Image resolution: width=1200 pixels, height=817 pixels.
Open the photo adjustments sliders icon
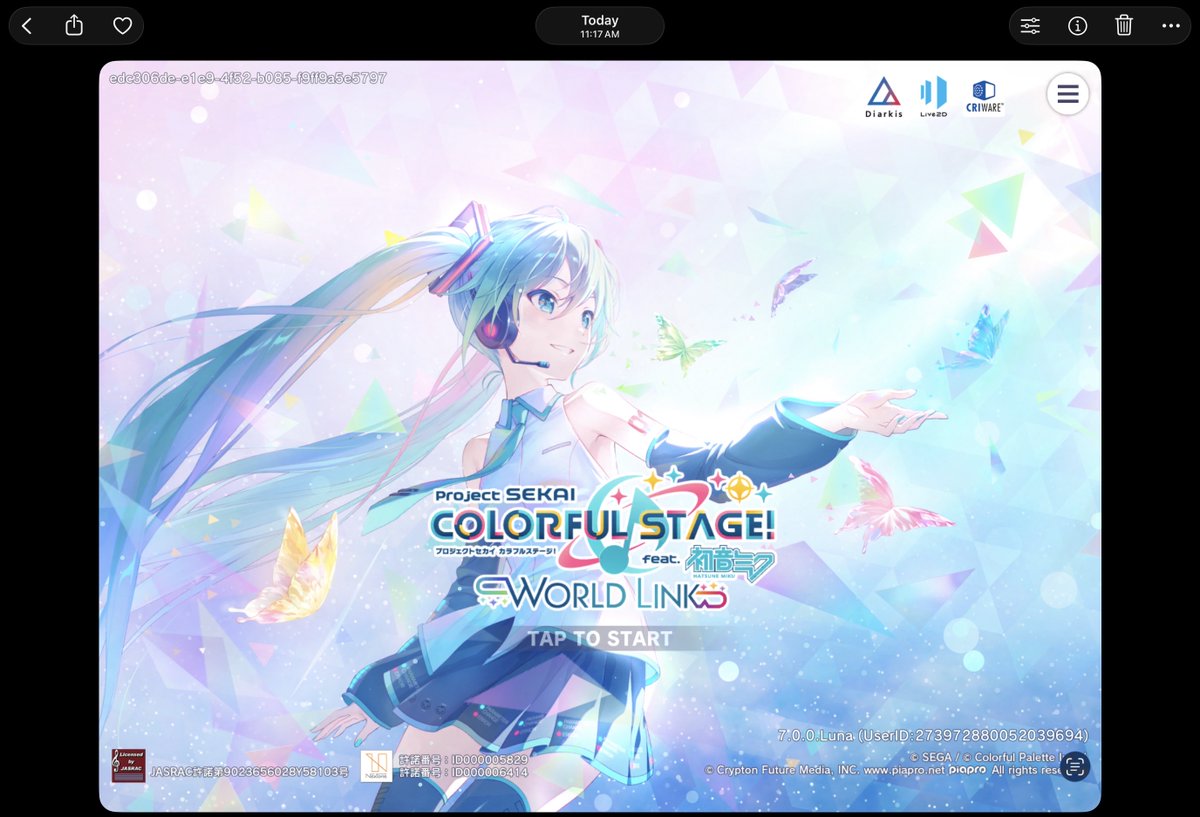pos(1030,26)
